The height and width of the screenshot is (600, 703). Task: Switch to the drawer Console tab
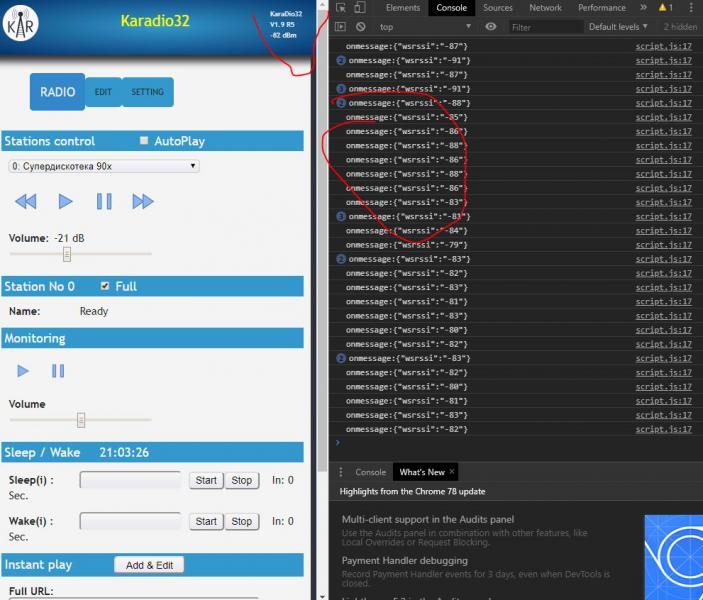coord(370,472)
